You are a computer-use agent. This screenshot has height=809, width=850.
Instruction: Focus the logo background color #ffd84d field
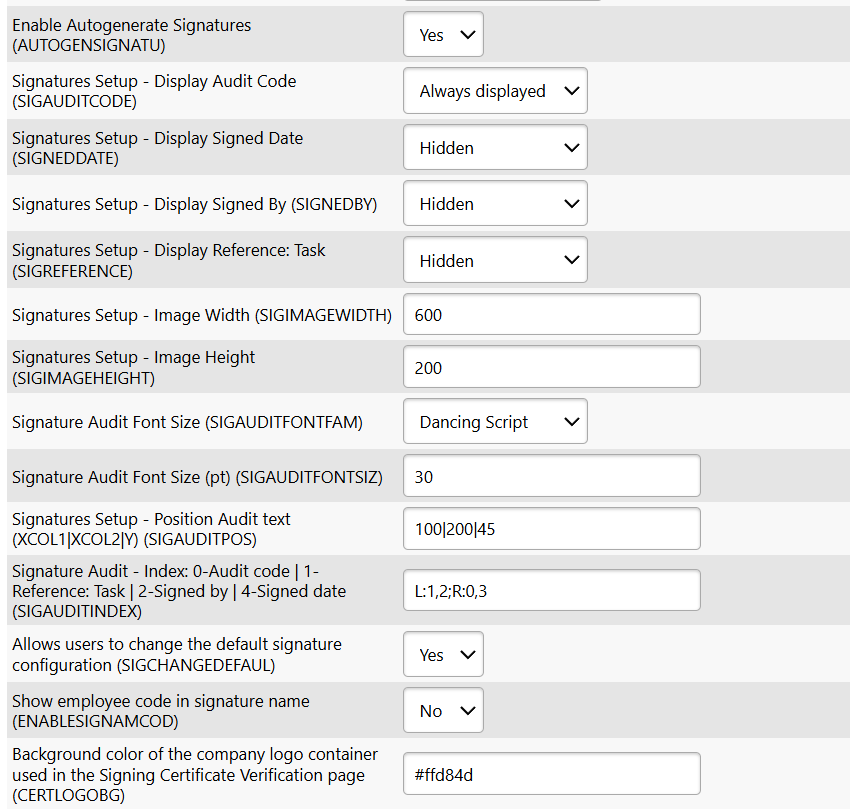[551, 774]
